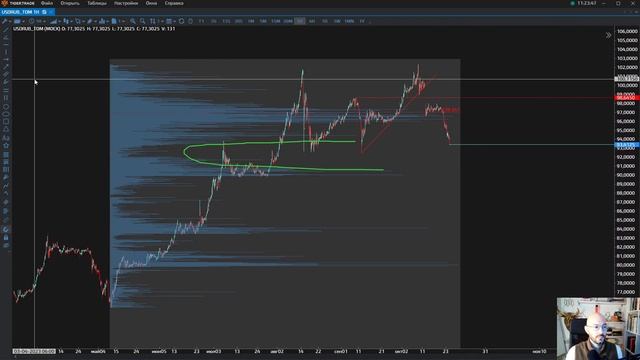Click the 100,0000 price axis value
The image size is (640, 360).
coord(627,85)
